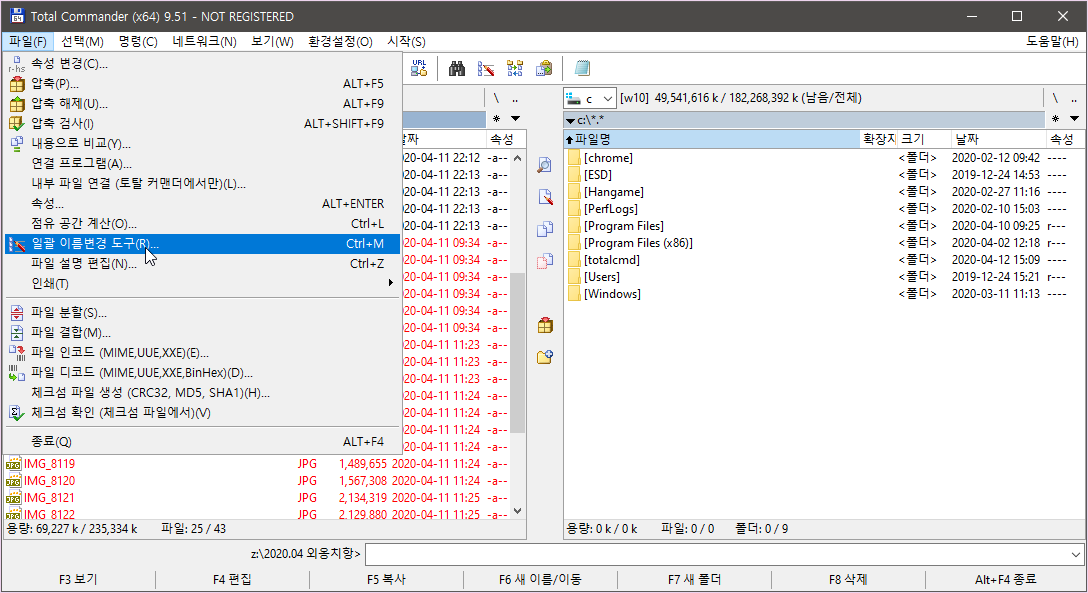Click the copy names to clipboard icon
This screenshot has height=593, width=1088.
pos(544,68)
